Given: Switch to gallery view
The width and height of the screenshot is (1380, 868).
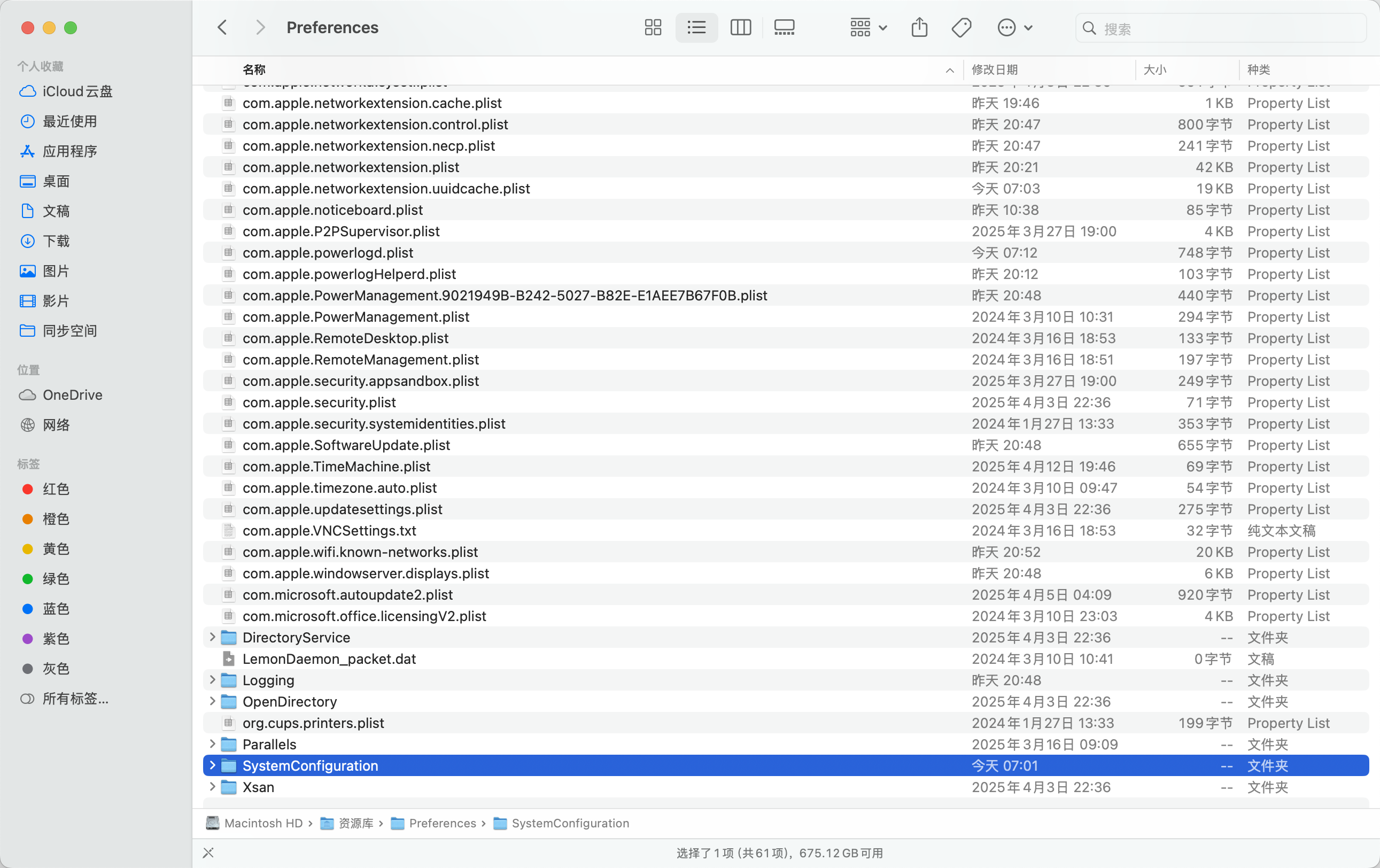Looking at the screenshot, I should [x=784, y=27].
